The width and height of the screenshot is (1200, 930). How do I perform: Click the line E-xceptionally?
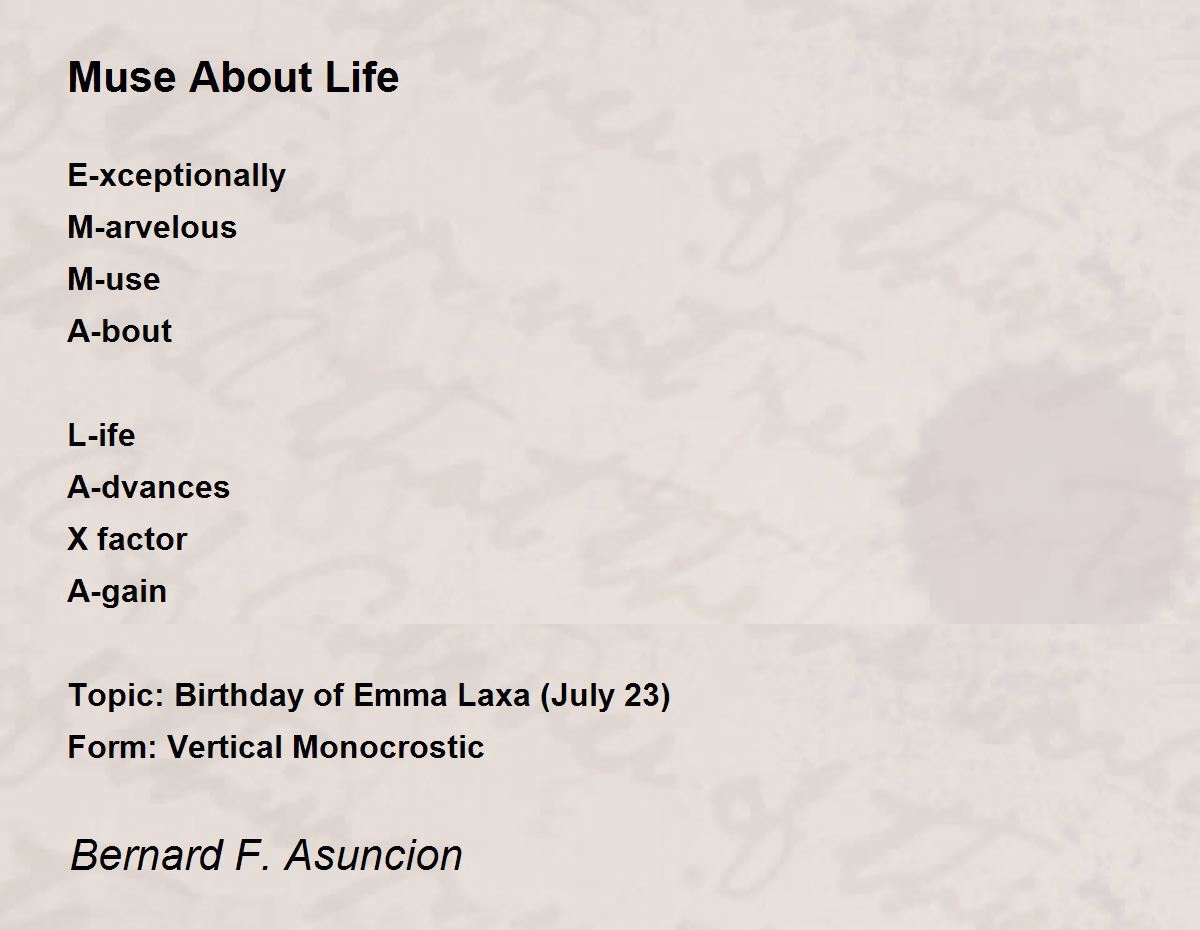pyautogui.click(x=177, y=176)
